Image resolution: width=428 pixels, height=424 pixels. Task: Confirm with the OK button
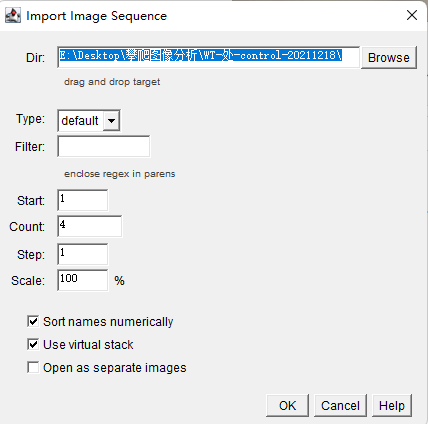coord(287,406)
